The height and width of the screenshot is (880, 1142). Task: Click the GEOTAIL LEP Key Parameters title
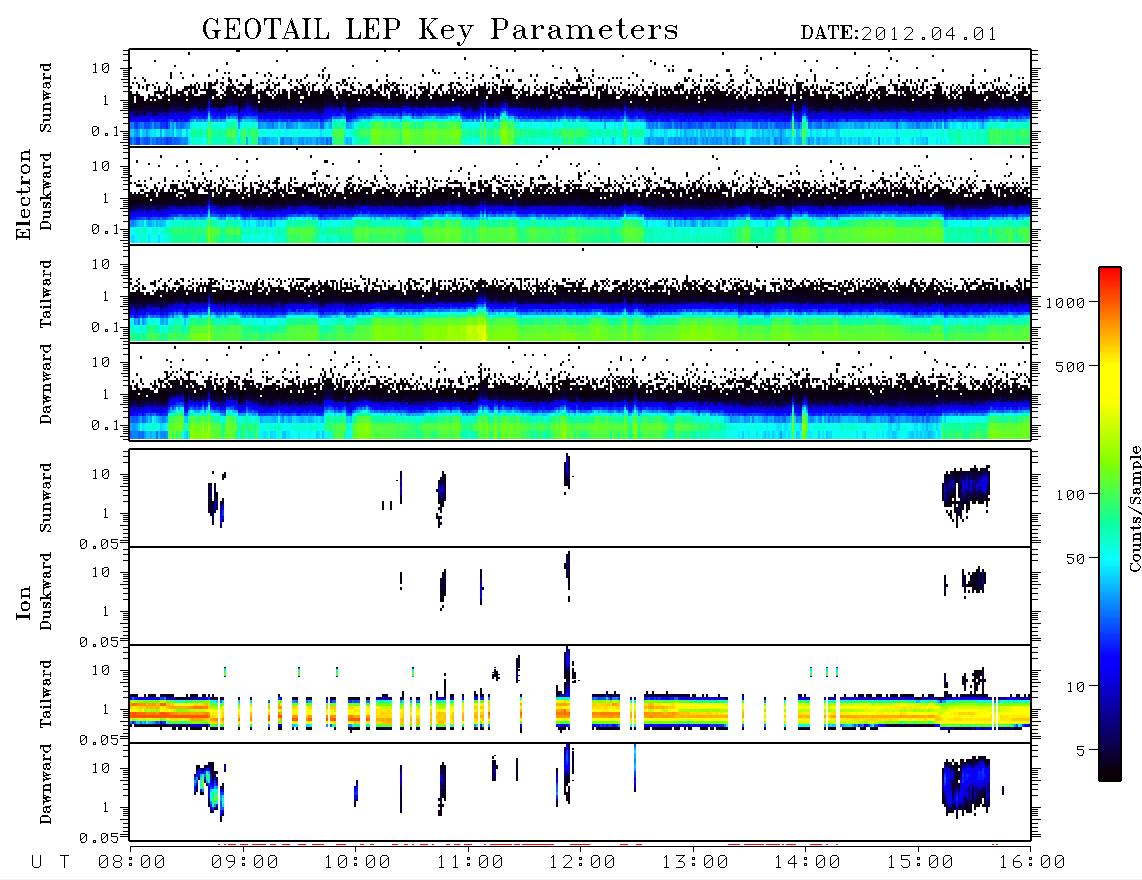(440, 30)
